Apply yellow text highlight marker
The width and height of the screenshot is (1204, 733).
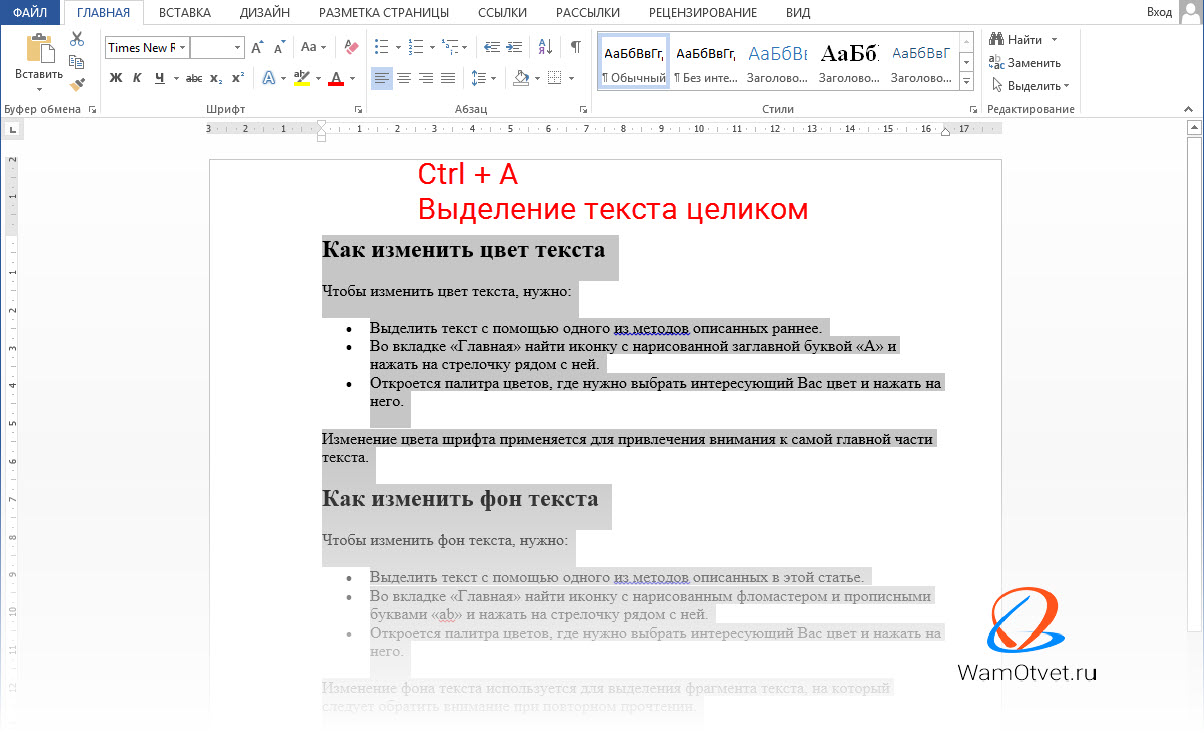tap(302, 78)
